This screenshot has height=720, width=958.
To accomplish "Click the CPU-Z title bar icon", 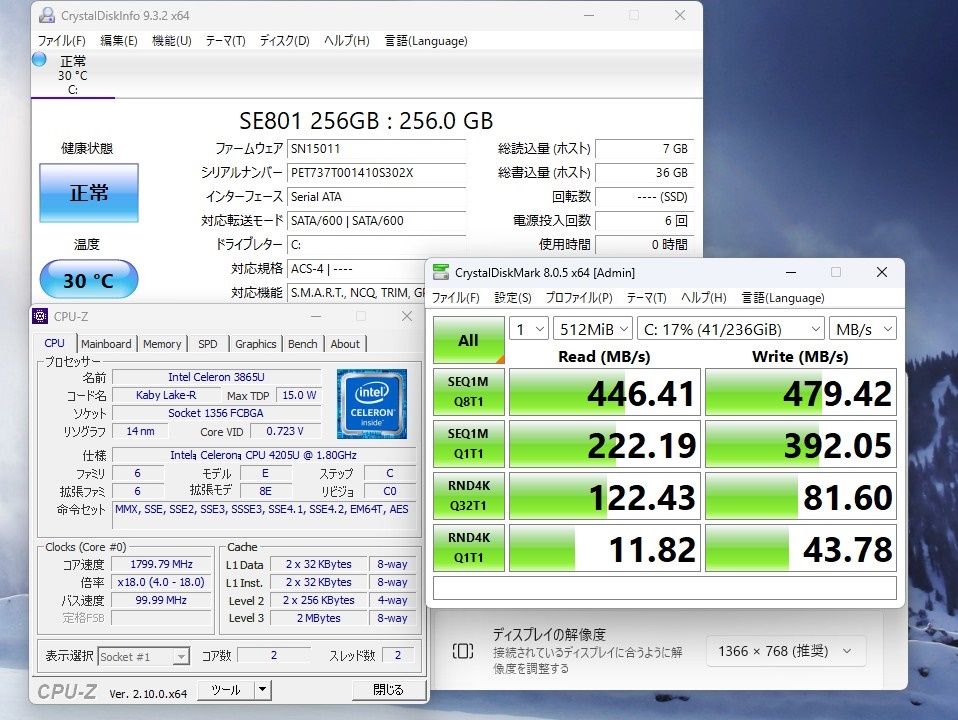I will (40, 316).
